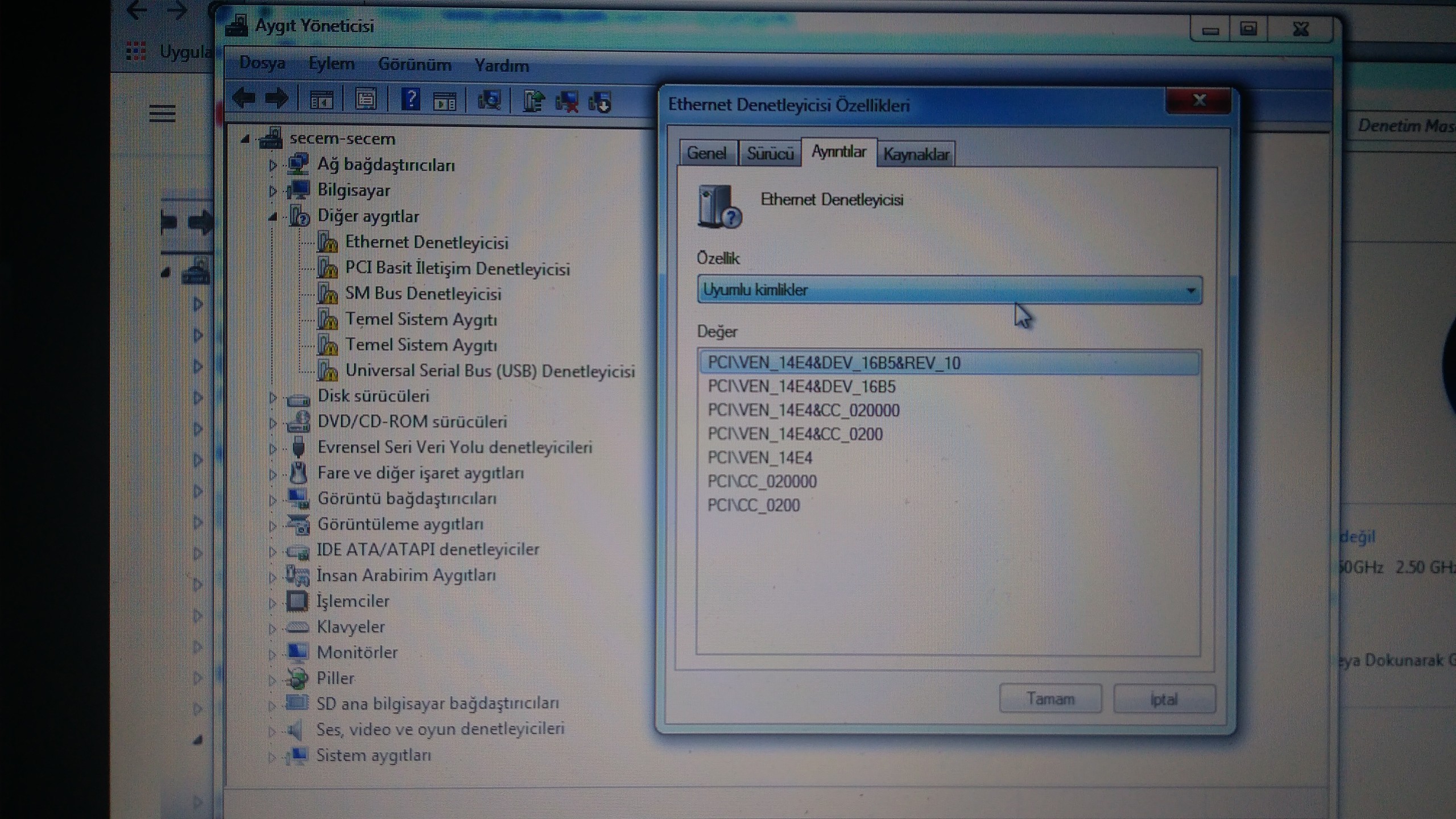Switch to the Kaynaklar tab

pos(916,154)
